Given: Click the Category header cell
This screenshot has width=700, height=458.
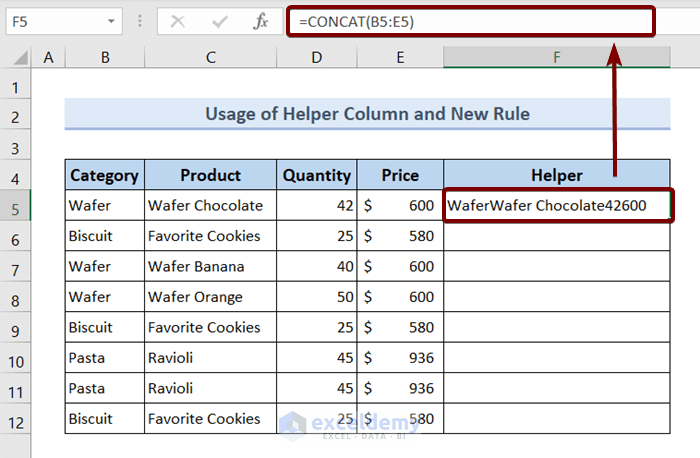Looking at the screenshot, I should pos(104,175).
